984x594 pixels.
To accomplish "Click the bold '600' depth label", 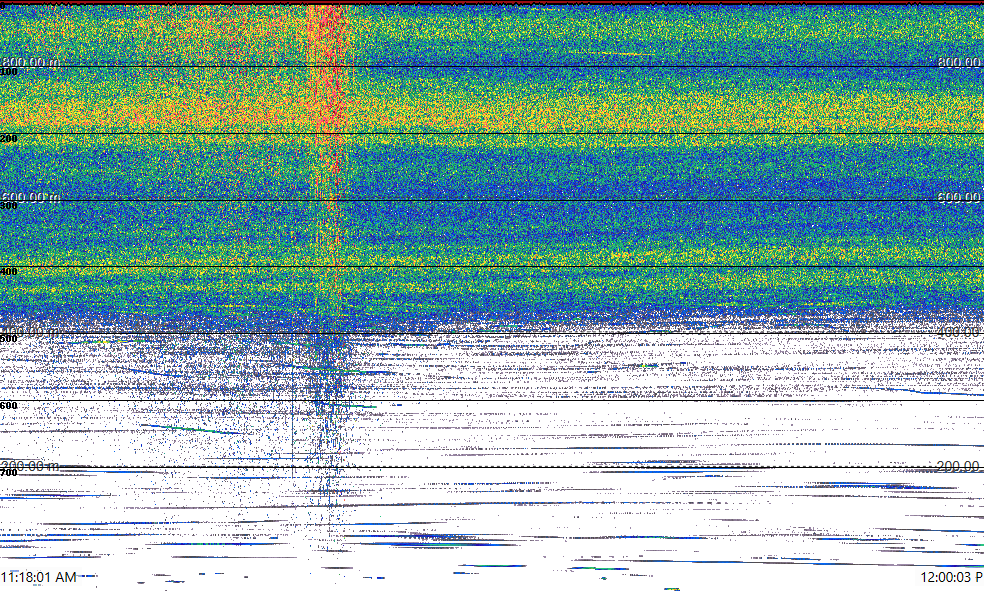I will [9, 406].
